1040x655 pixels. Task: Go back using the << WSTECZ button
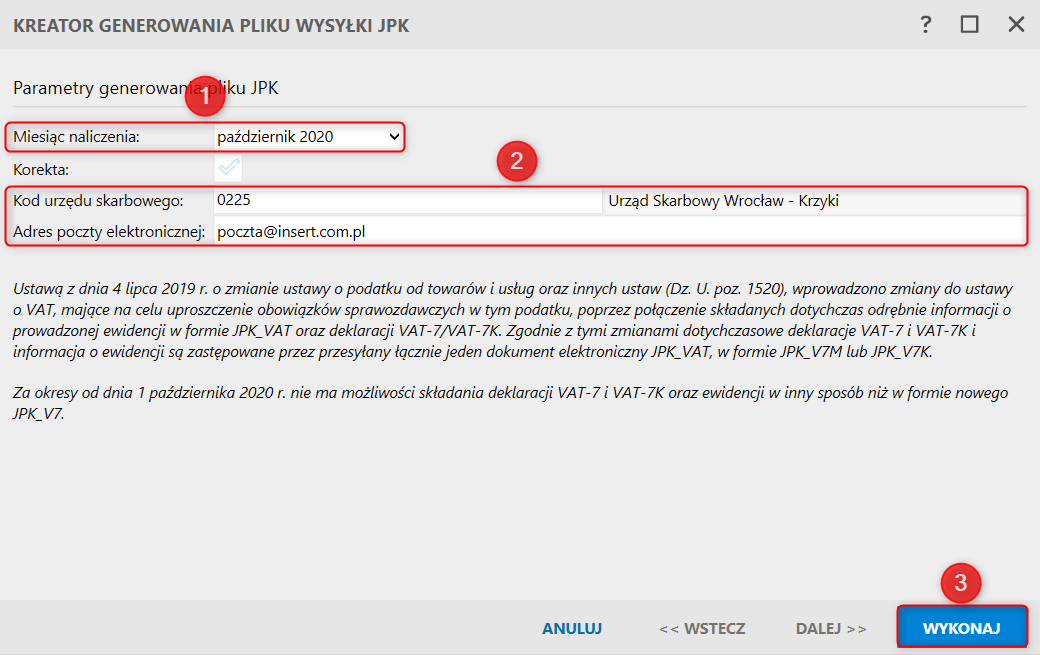pos(702,629)
